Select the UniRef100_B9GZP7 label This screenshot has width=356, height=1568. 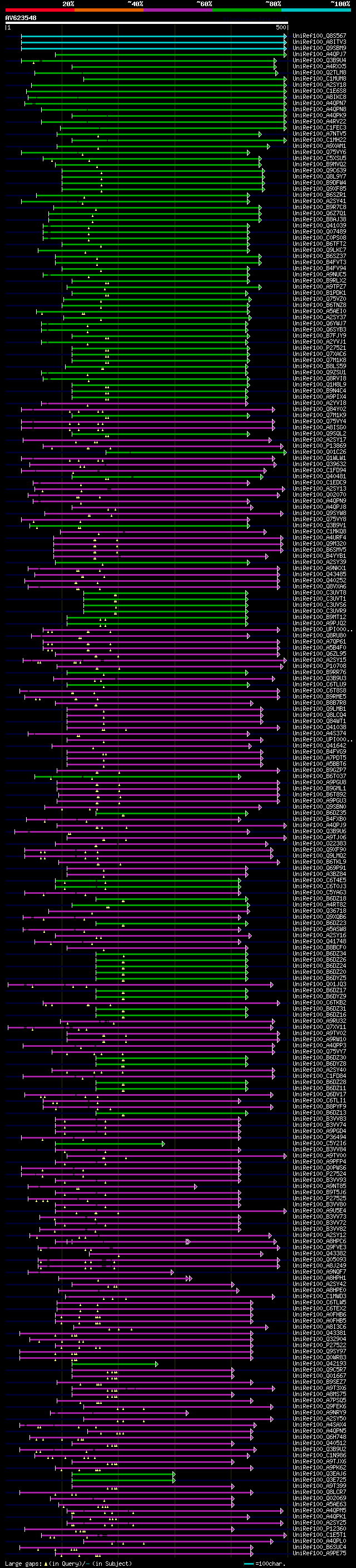(x=319, y=770)
